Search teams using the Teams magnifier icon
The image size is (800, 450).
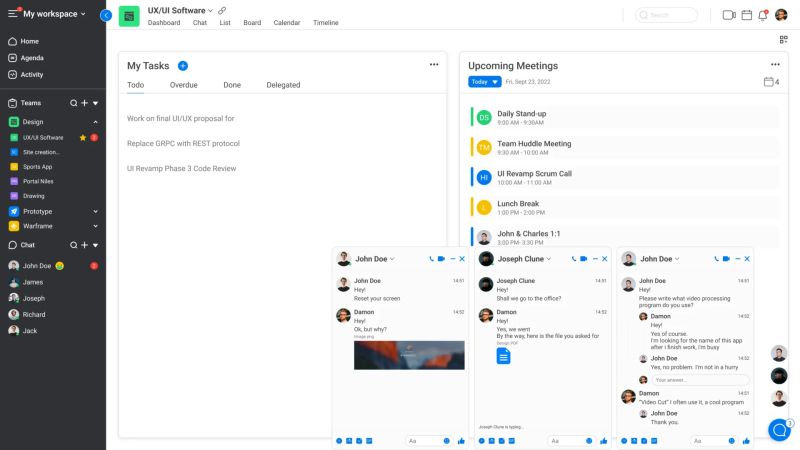pyautogui.click(x=73, y=103)
